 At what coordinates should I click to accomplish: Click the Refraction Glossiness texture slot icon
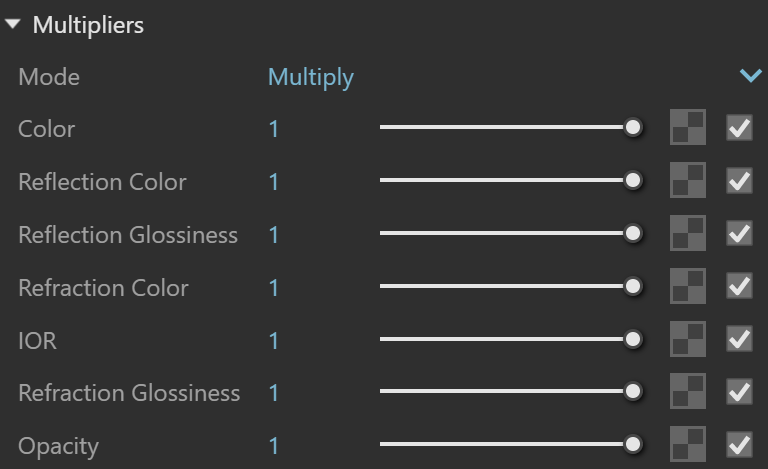click(688, 391)
